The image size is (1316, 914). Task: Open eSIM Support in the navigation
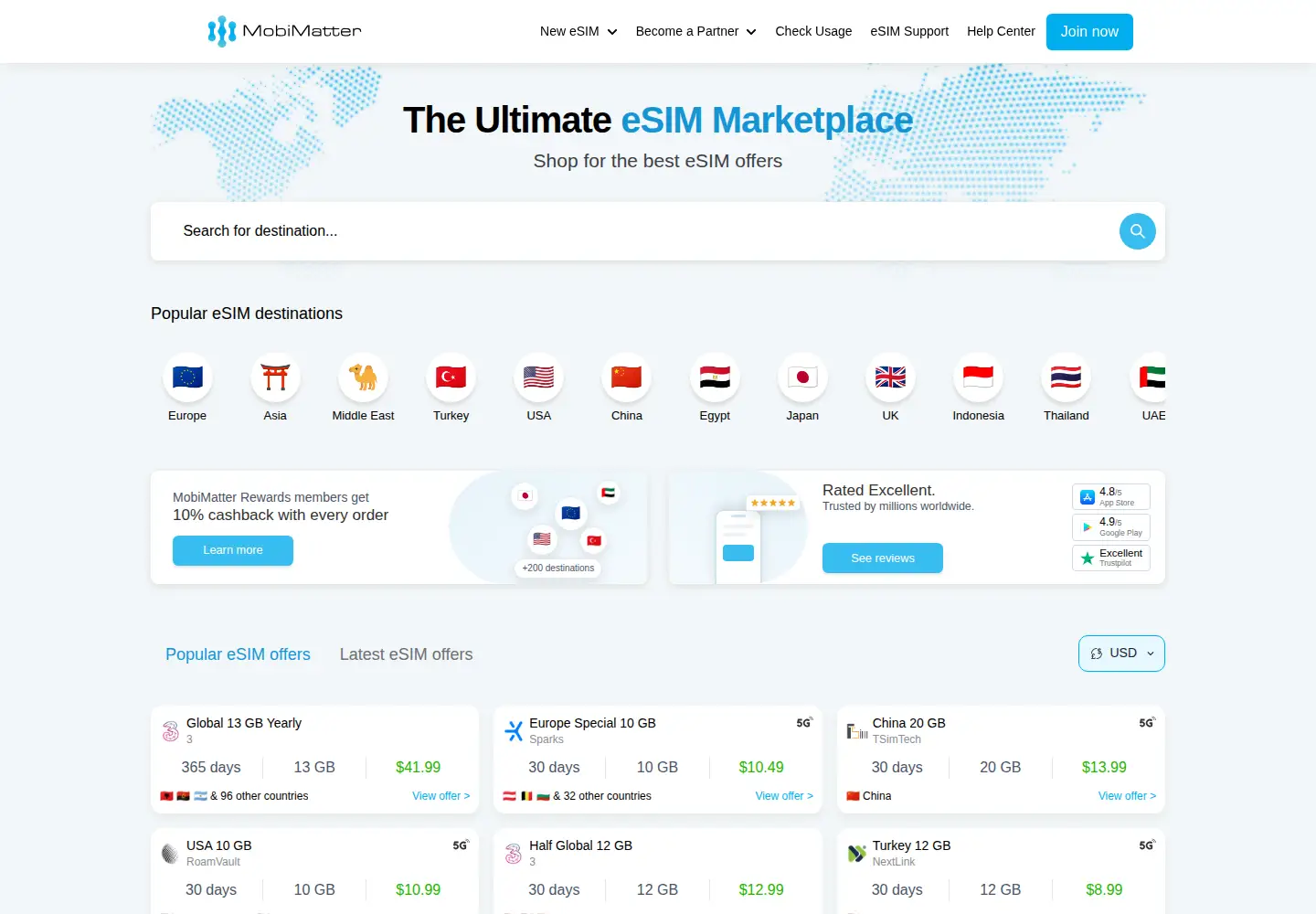(909, 31)
